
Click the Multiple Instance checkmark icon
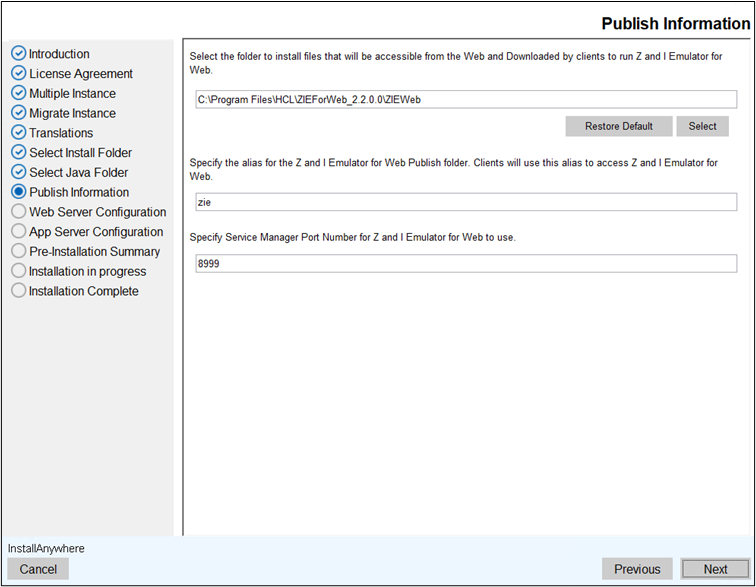18,93
